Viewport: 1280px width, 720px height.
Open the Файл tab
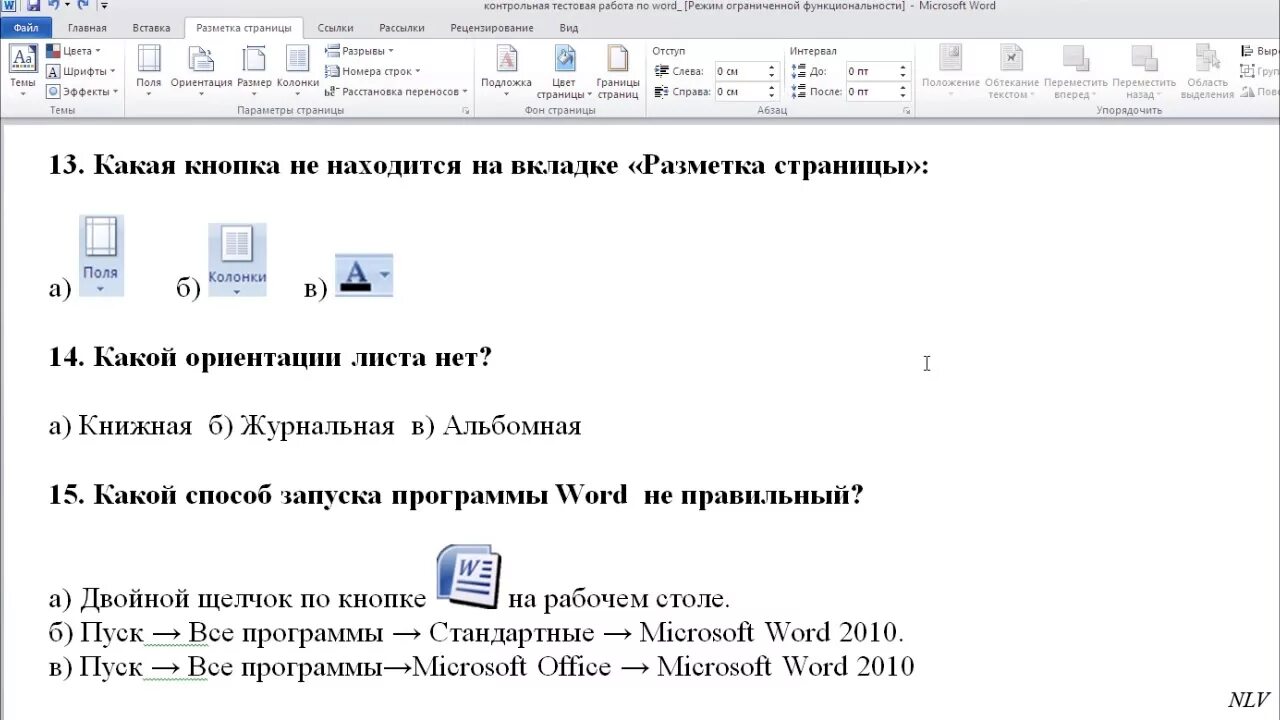(x=27, y=28)
